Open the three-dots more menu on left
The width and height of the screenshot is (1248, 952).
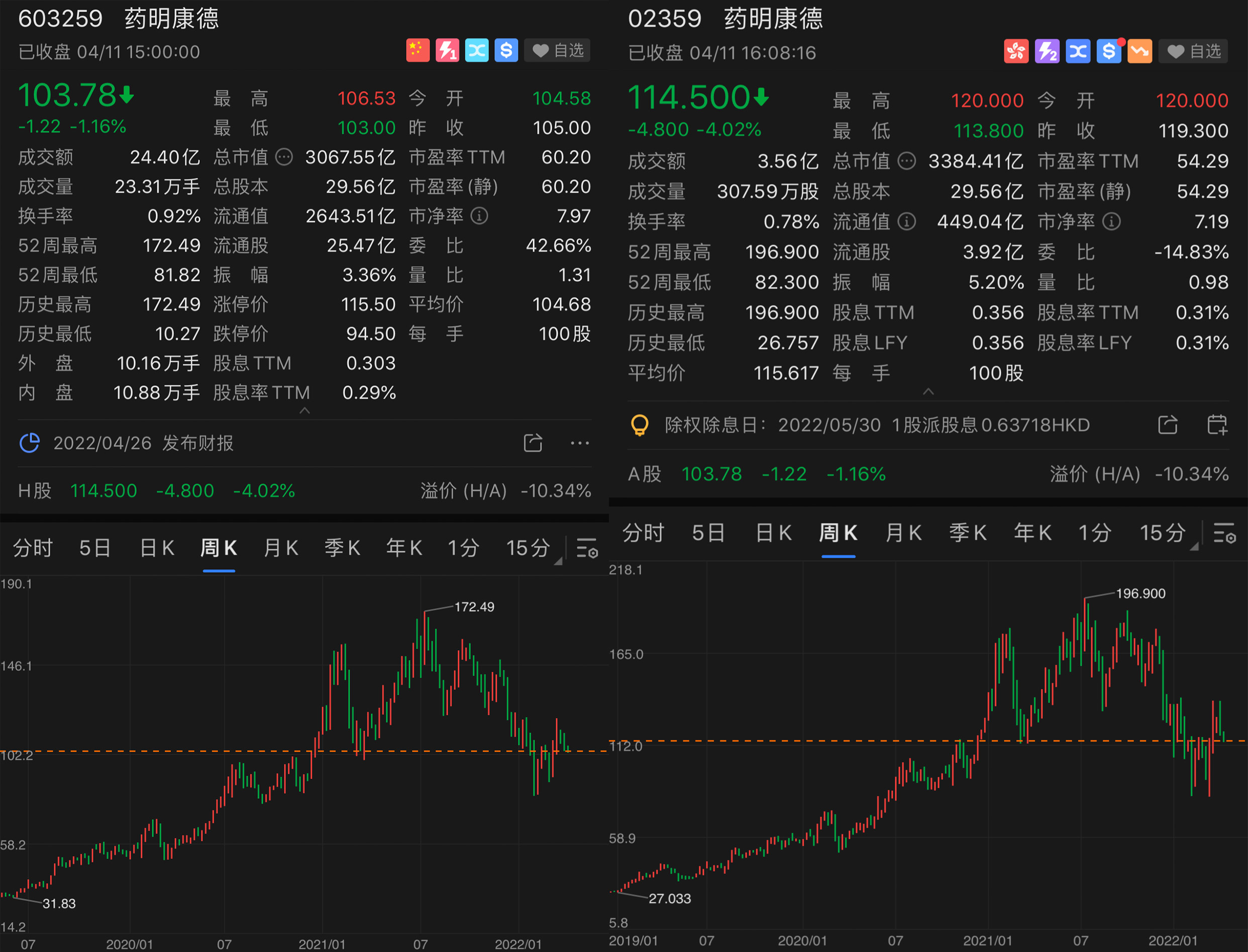click(579, 443)
